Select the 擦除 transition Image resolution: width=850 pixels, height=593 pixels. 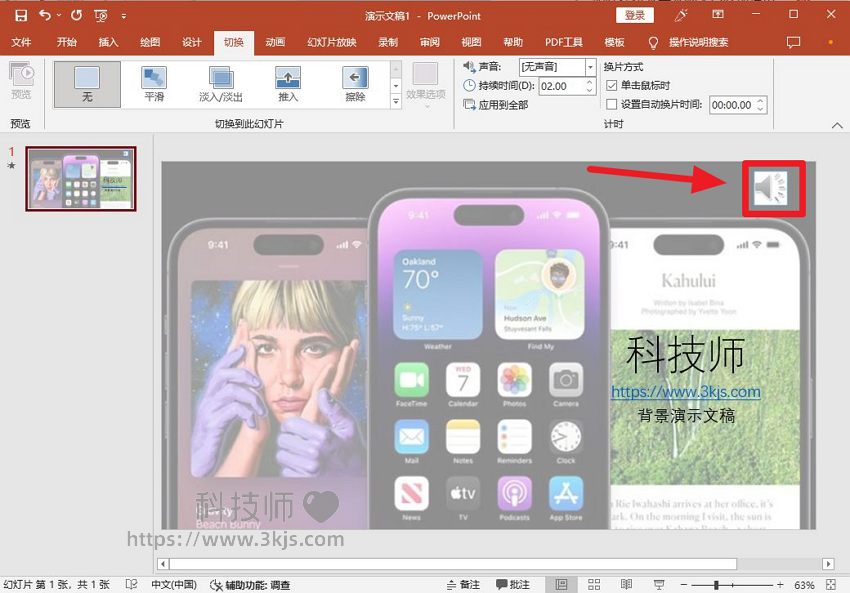click(x=355, y=84)
